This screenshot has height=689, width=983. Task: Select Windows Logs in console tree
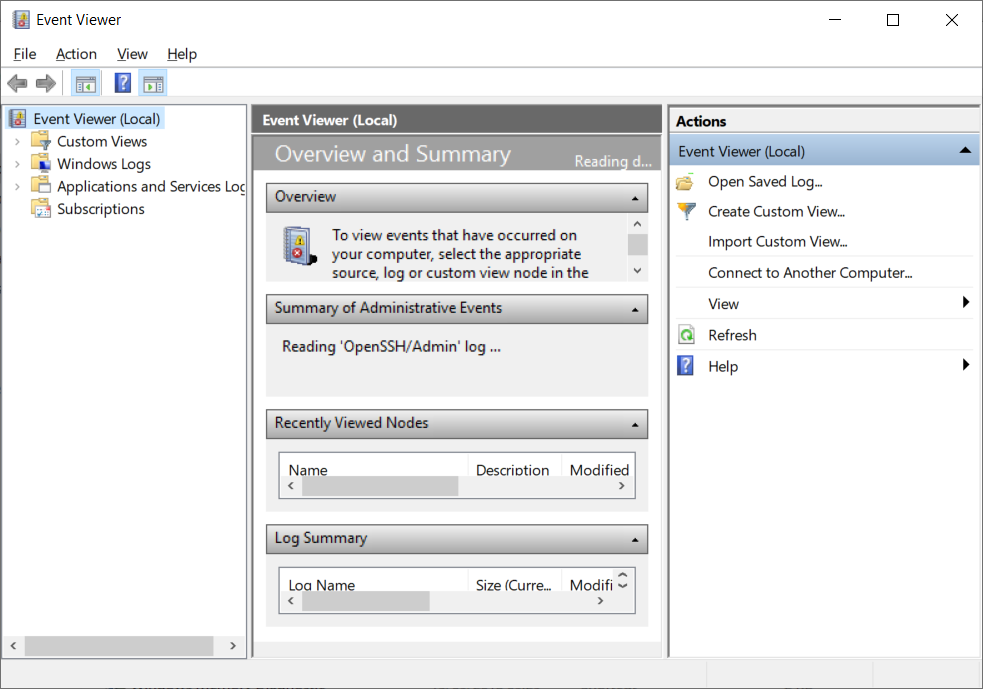(x=104, y=164)
